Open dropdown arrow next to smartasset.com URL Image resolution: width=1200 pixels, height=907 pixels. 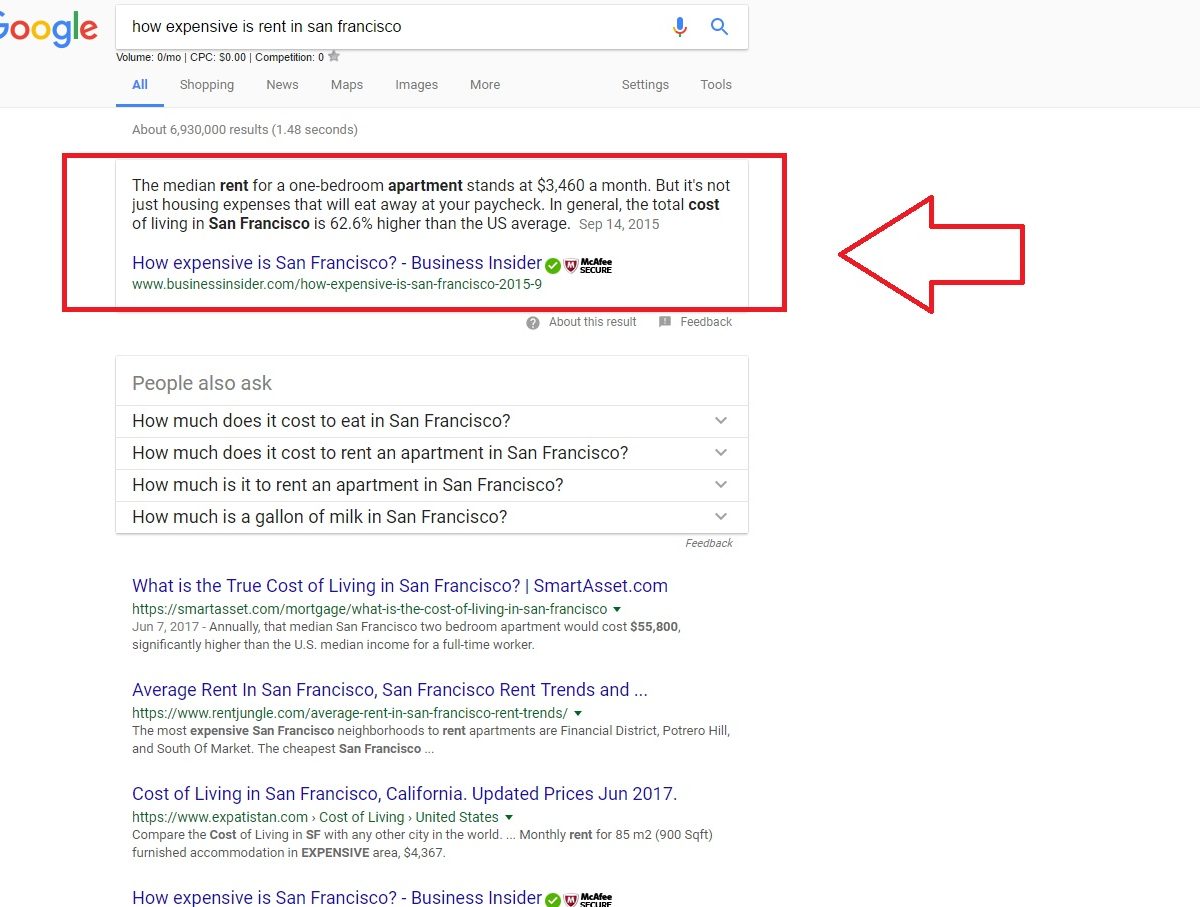tap(617, 609)
